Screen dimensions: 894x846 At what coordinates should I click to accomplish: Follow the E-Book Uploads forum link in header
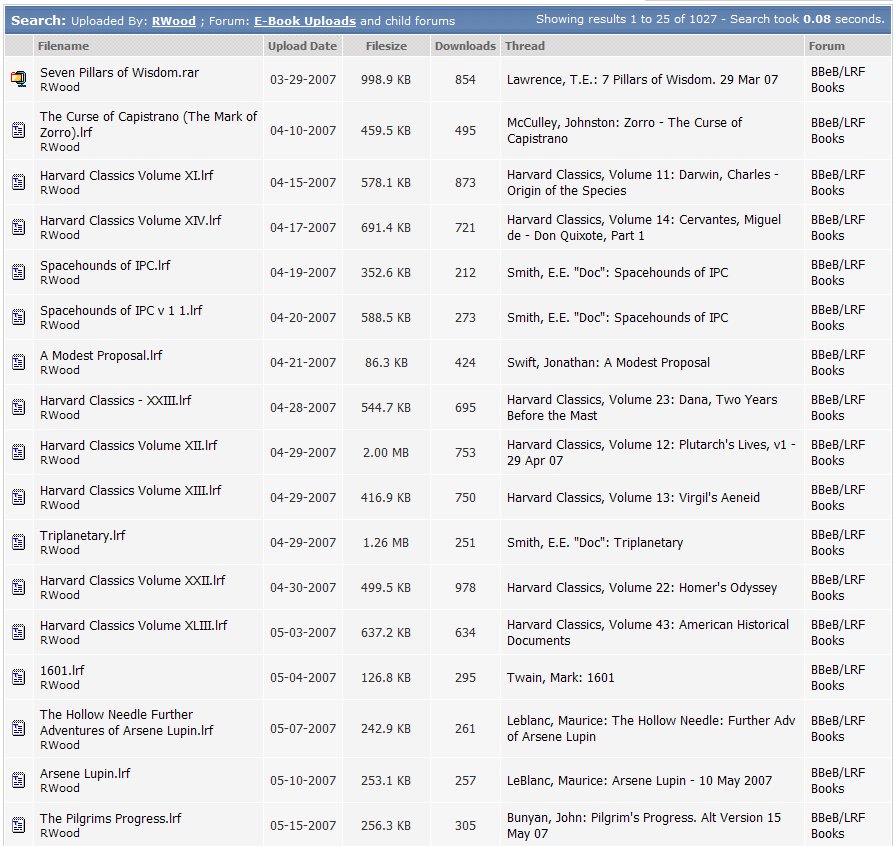pos(305,21)
